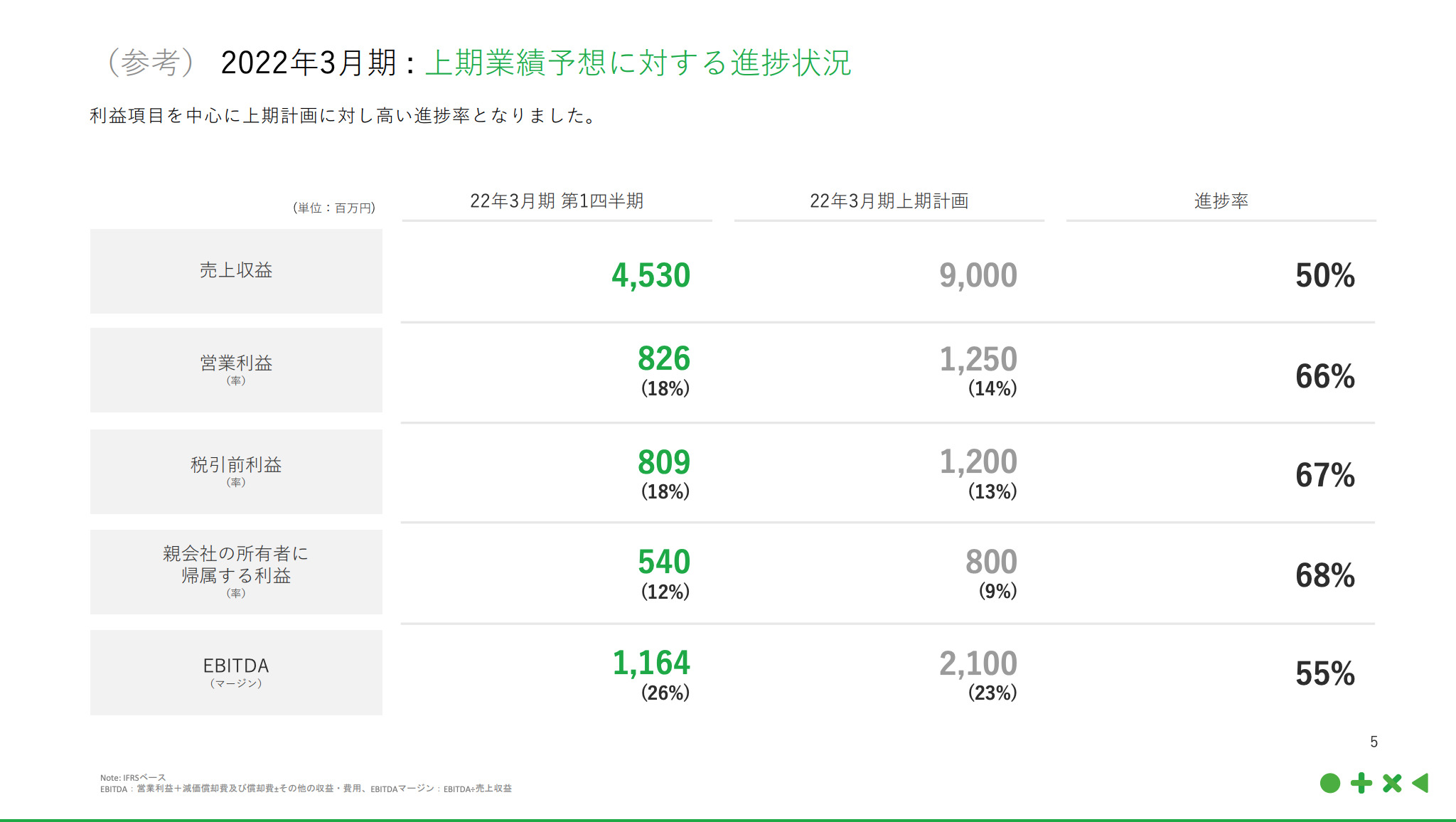The height and width of the screenshot is (822, 1456).
Task: Select the EBITDA row label box
Action: (236, 672)
